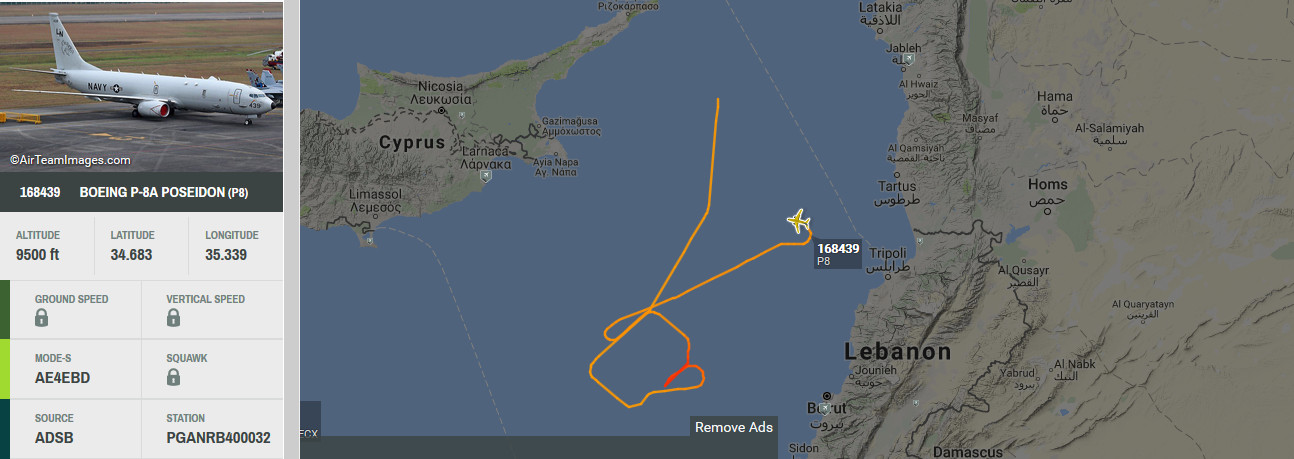
Task: Click the Station value PGANRB400032
Action: pos(218,437)
